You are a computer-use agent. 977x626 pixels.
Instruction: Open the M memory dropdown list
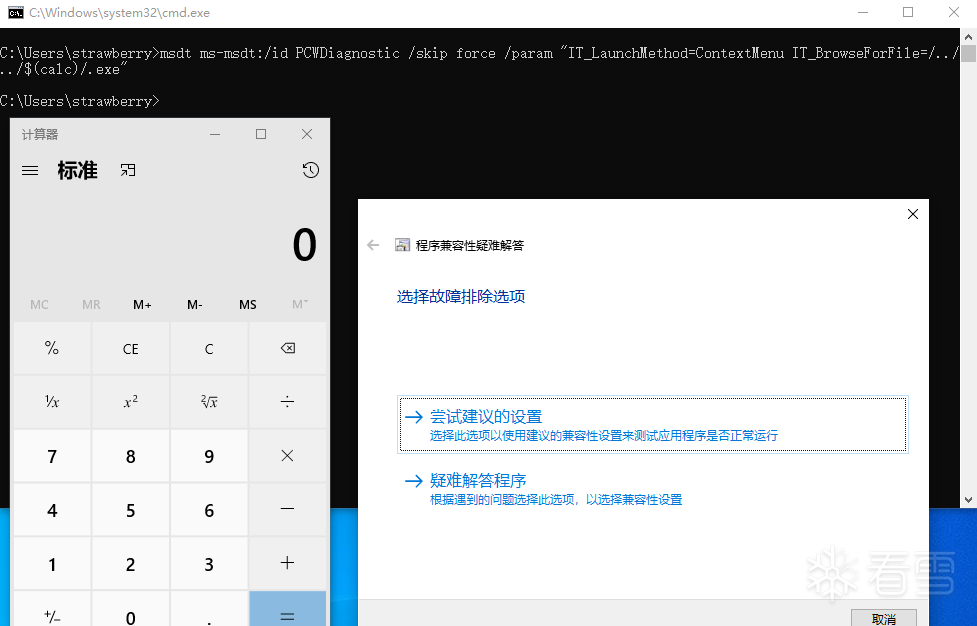[300, 305]
